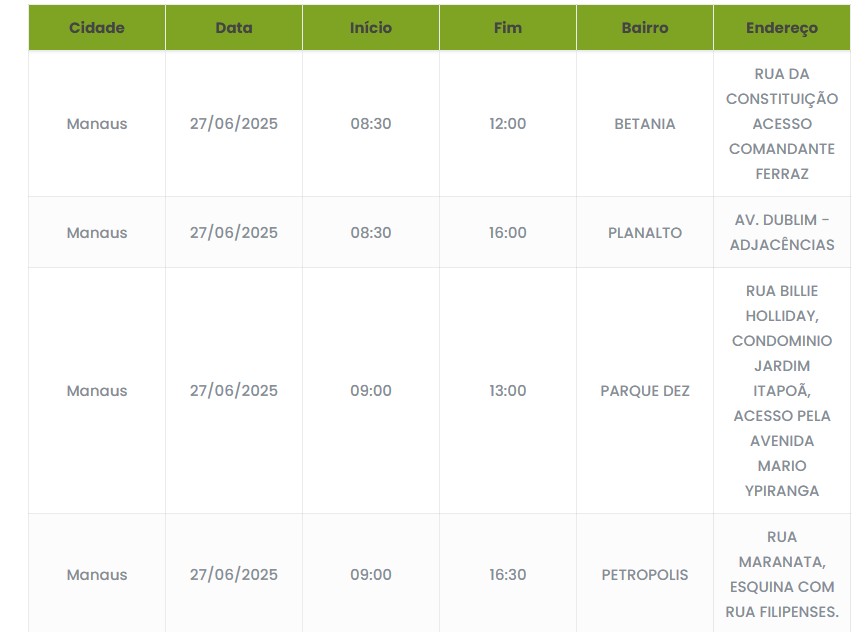Click the Rua da Constituição address cell
The width and height of the screenshot is (867, 632).
point(782,124)
